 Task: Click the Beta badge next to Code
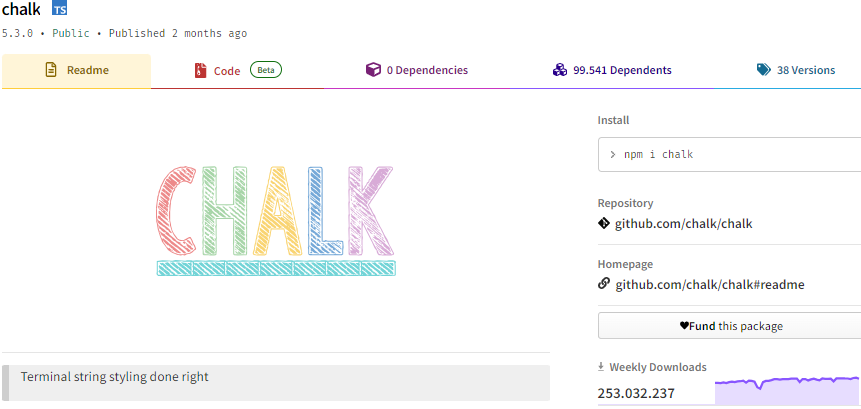pos(266,70)
